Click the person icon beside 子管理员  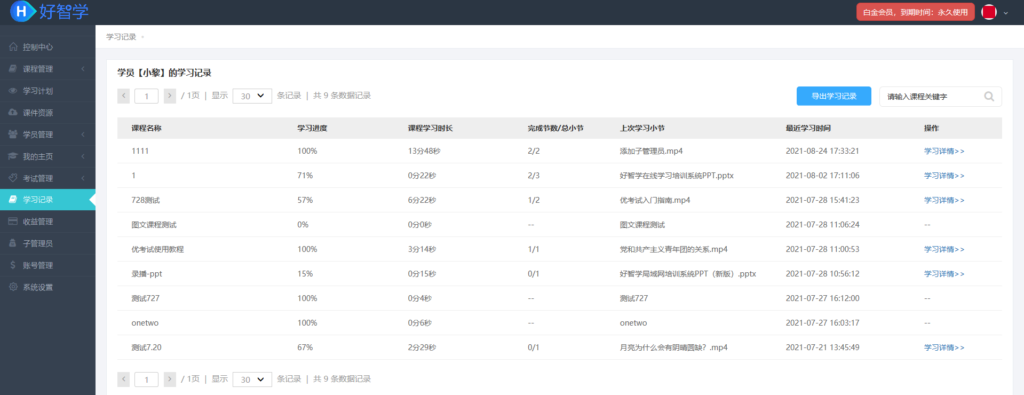13,244
